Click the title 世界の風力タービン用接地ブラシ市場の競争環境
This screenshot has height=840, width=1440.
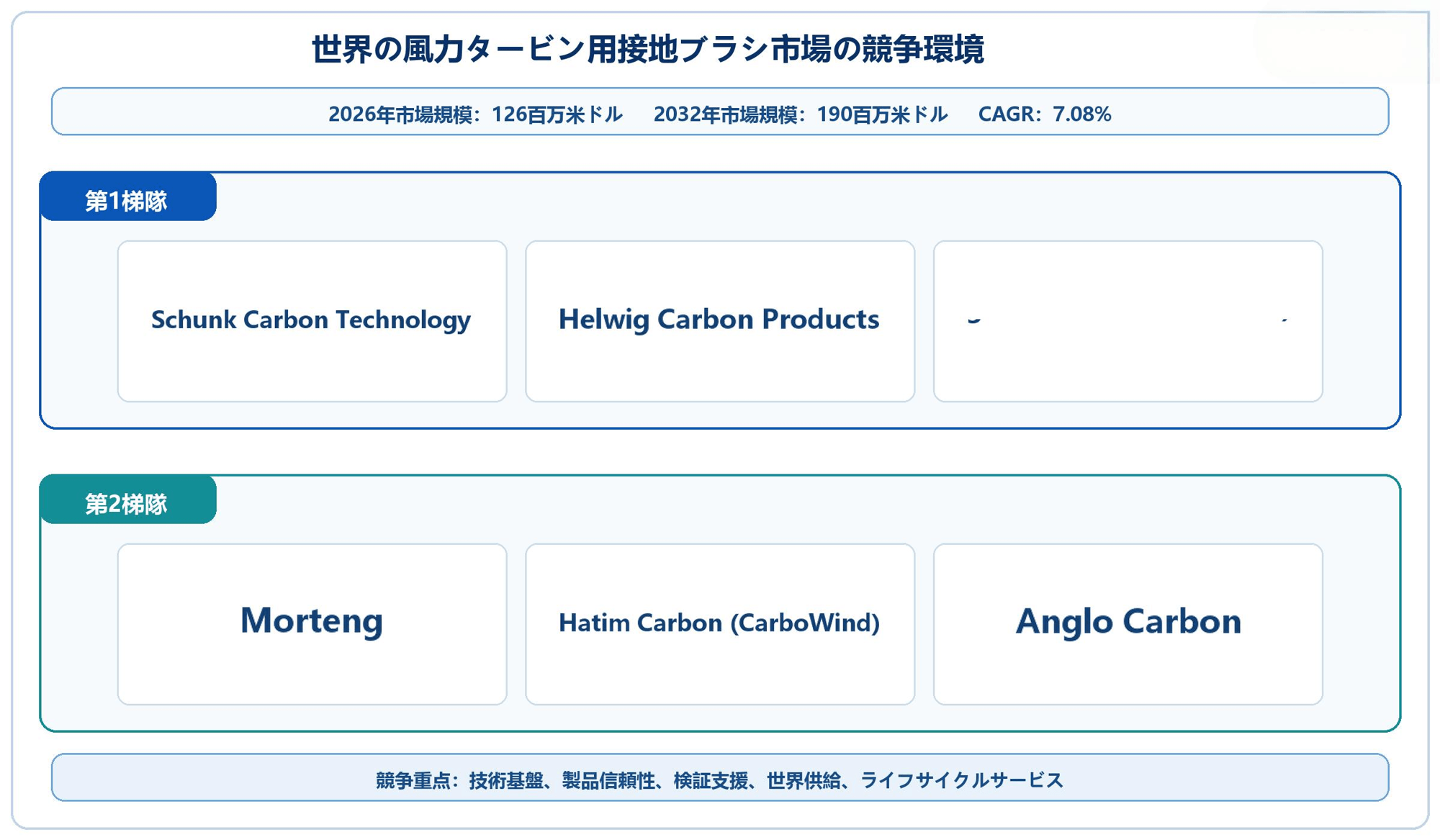647,50
